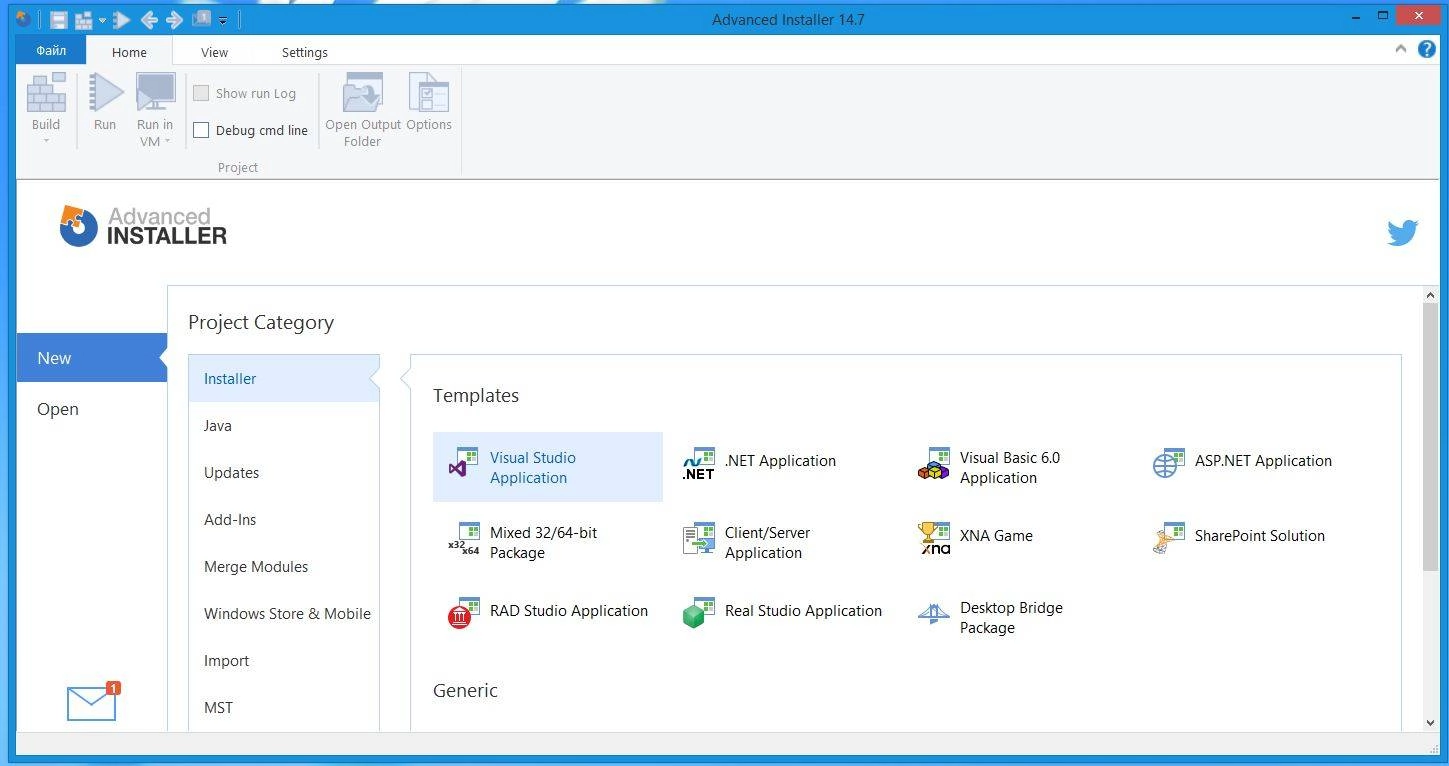Select the RAD Studio Application template
The image size is (1449, 766).
(547, 612)
